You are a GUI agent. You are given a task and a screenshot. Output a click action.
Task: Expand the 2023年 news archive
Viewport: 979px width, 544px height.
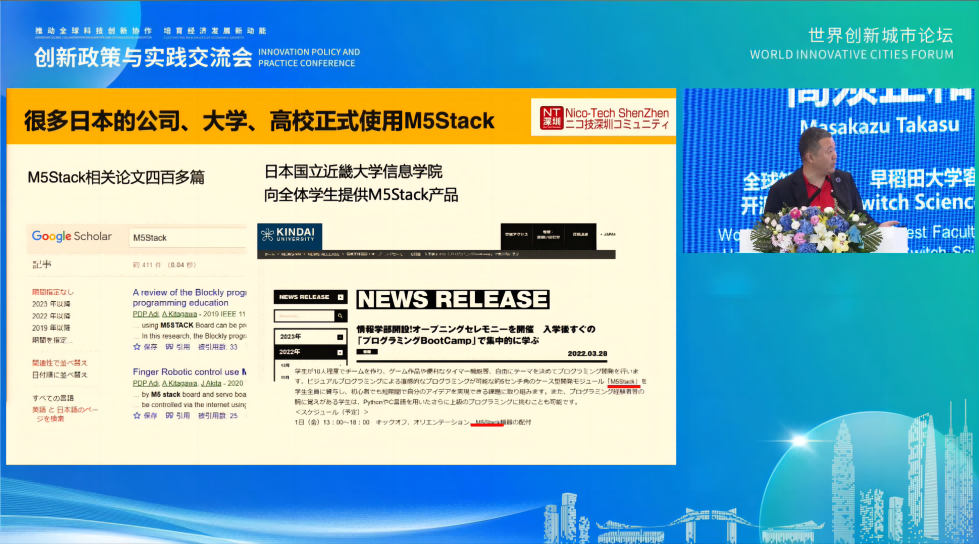(x=340, y=337)
